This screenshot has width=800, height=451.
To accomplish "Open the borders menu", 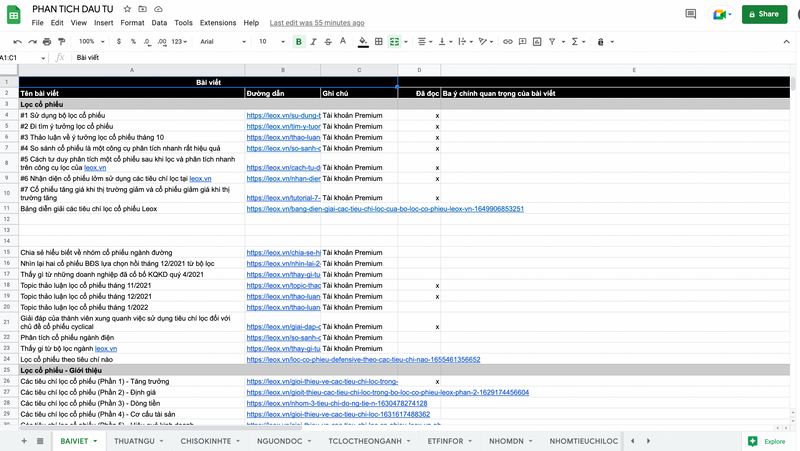I will point(379,42).
